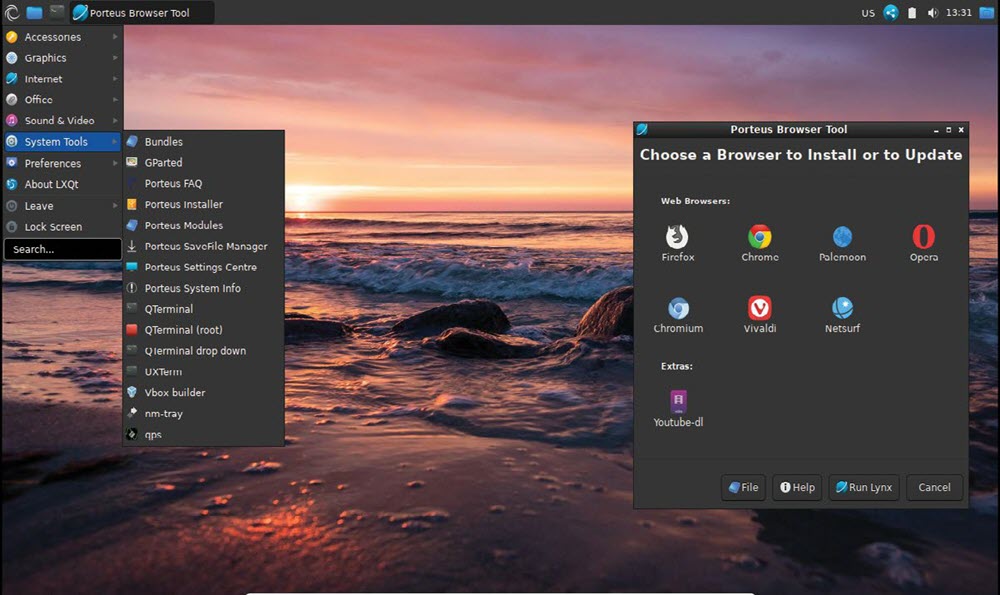Expand the Accessories submenu
The image size is (1000, 595).
[60, 37]
